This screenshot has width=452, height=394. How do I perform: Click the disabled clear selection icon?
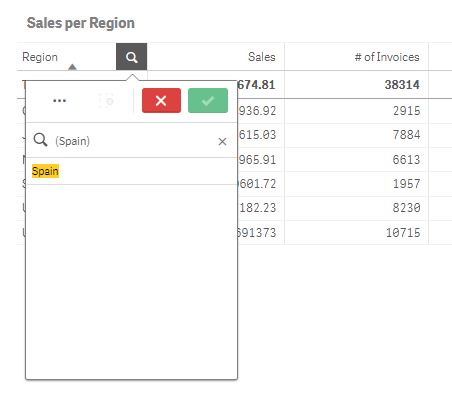point(106,101)
